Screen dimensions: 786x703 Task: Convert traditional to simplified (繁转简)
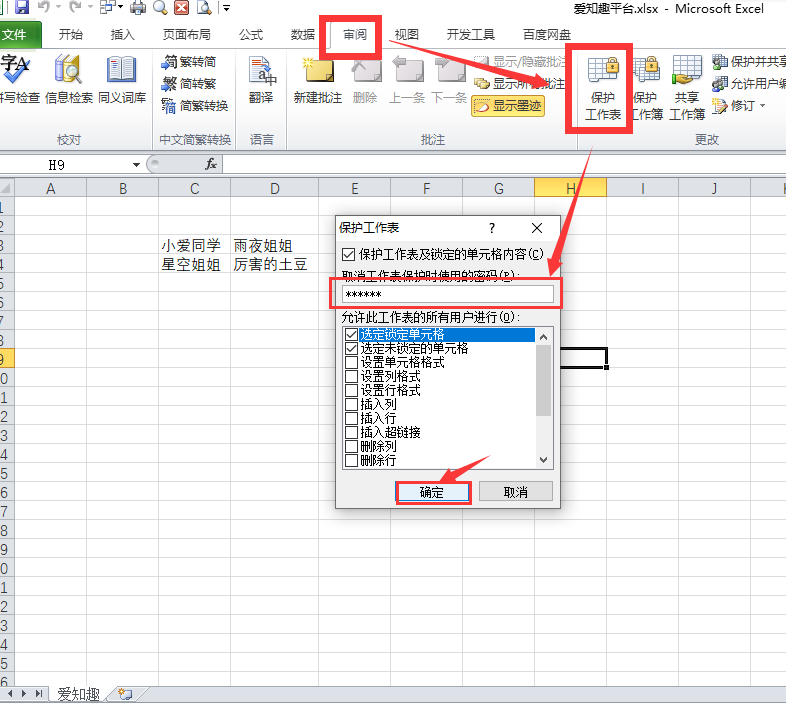tap(189, 62)
